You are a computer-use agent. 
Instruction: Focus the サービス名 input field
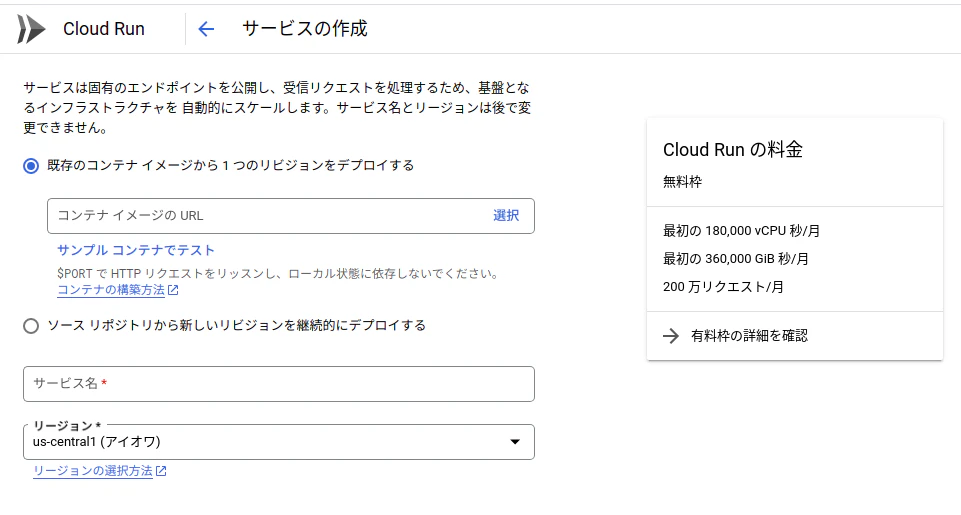pyautogui.click(x=279, y=384)
